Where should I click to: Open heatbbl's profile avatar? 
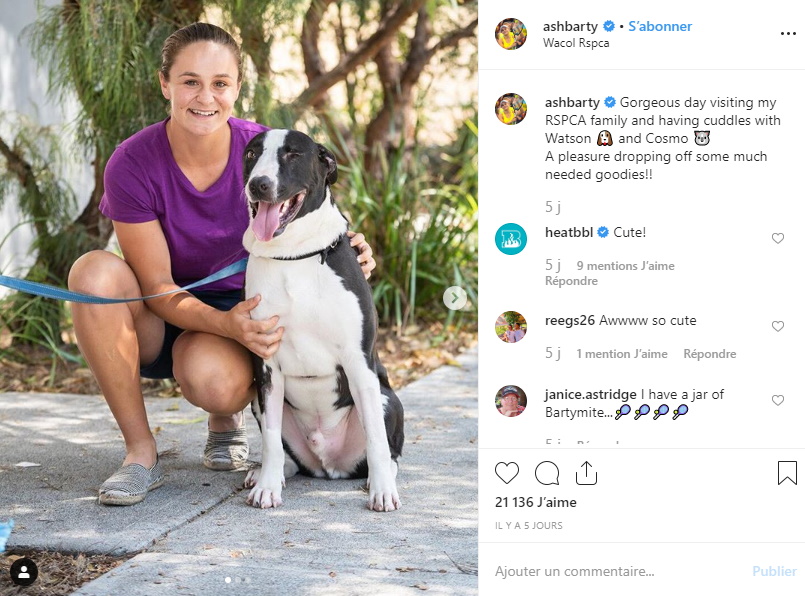pos(511,239)
